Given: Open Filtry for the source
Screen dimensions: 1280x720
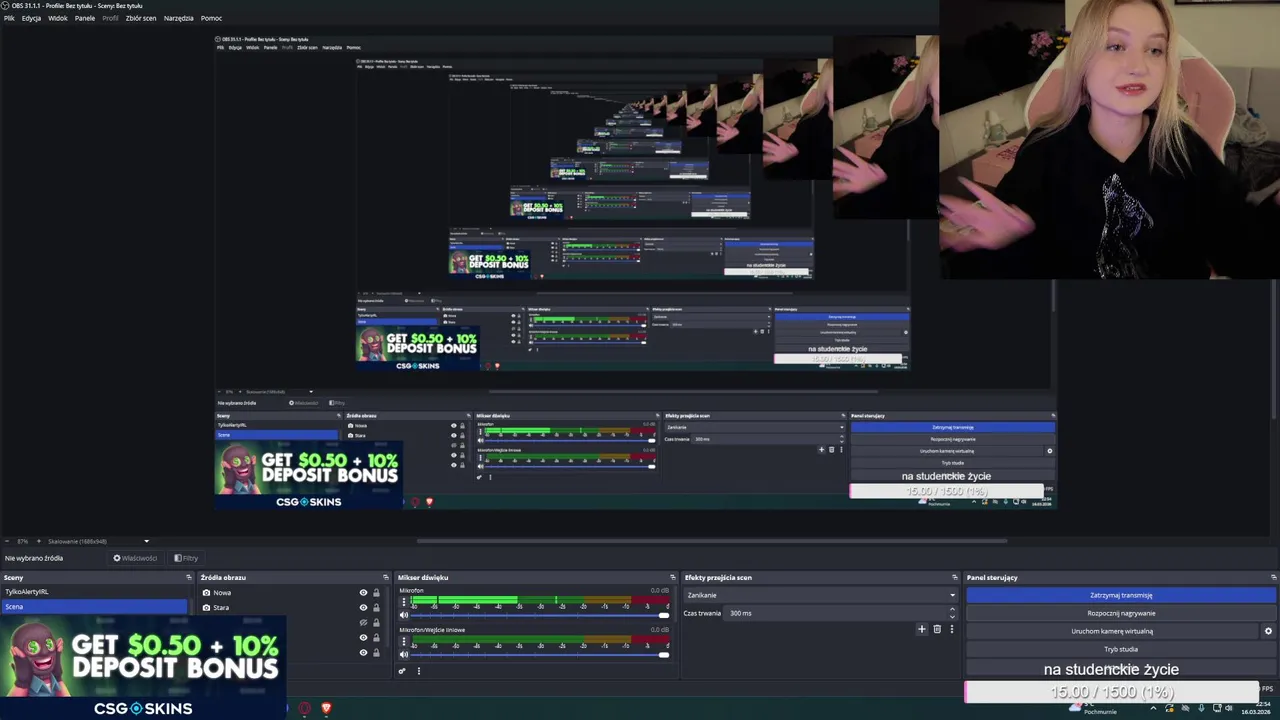Looking at the screenshot, I should tap(186, 558).
